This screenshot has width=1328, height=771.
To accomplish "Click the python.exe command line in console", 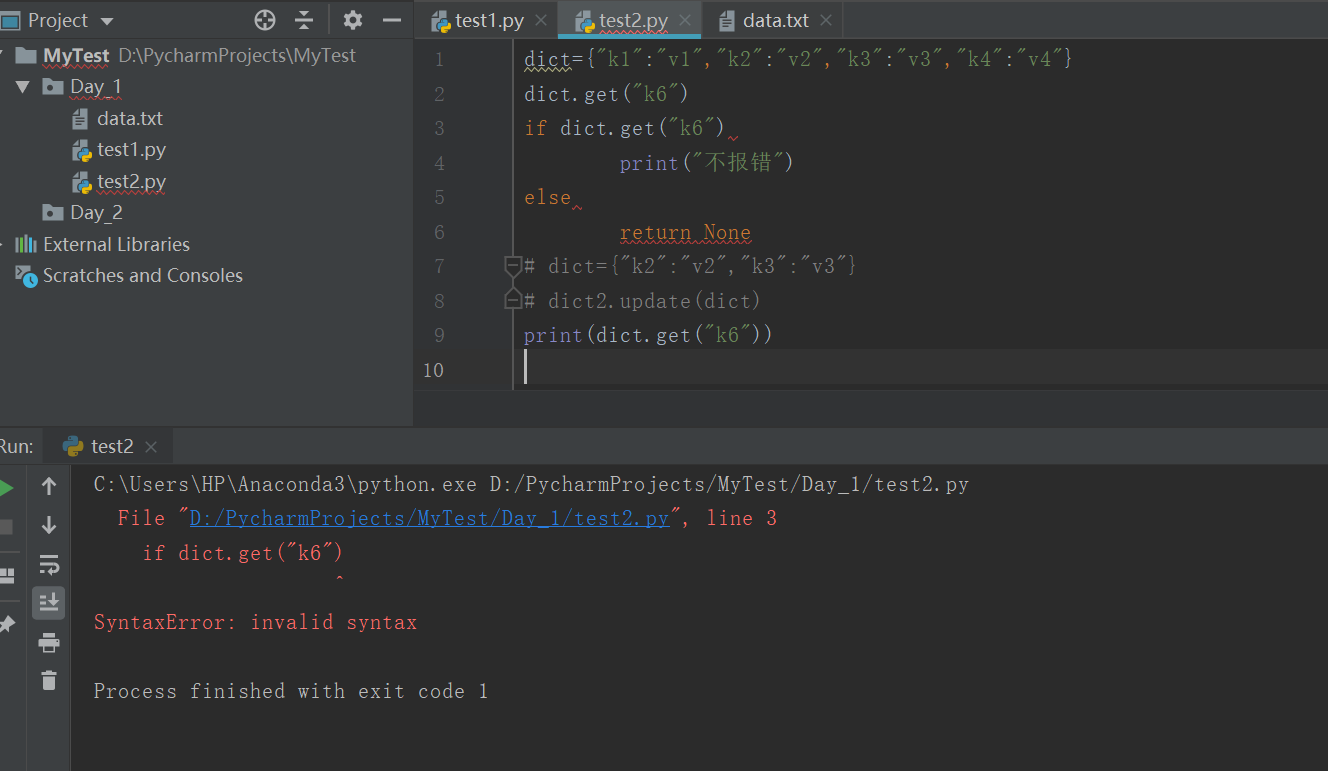I will pyautogui.click(x=531, y=484).
